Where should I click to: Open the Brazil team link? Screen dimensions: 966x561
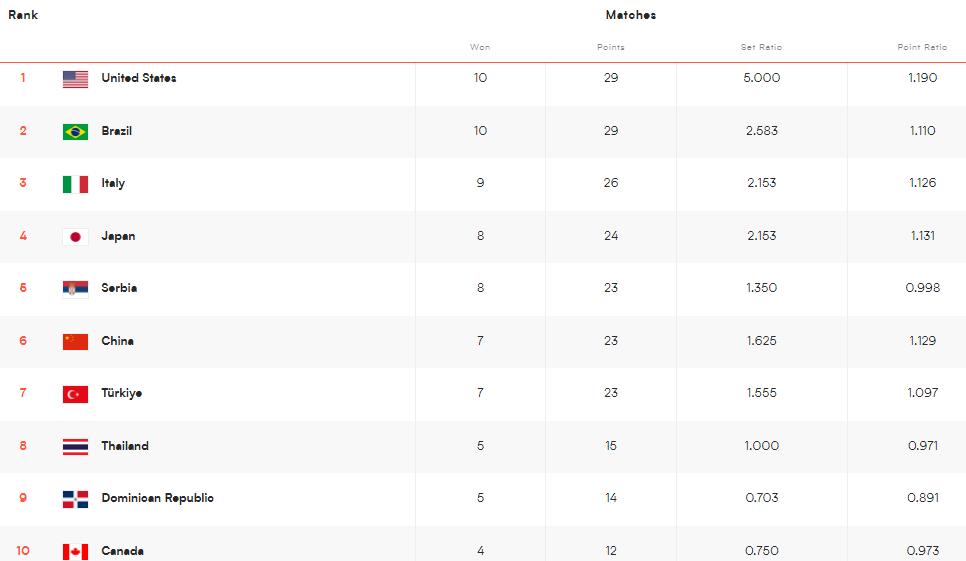116,131
